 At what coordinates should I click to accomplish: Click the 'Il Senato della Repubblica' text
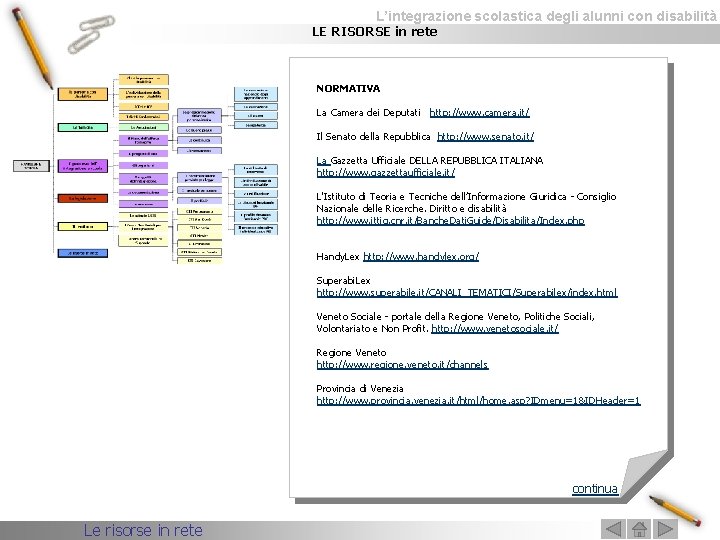(373, 136)
